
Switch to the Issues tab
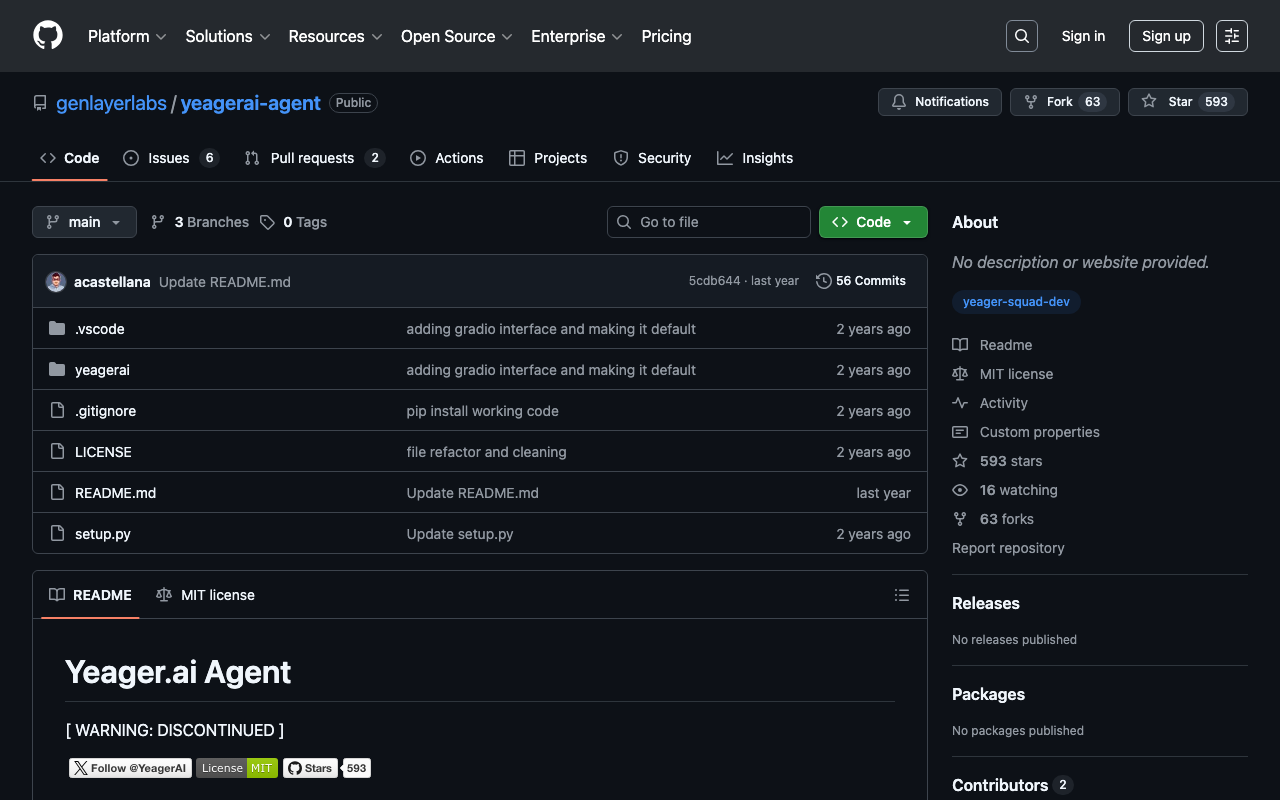[169, 158]
